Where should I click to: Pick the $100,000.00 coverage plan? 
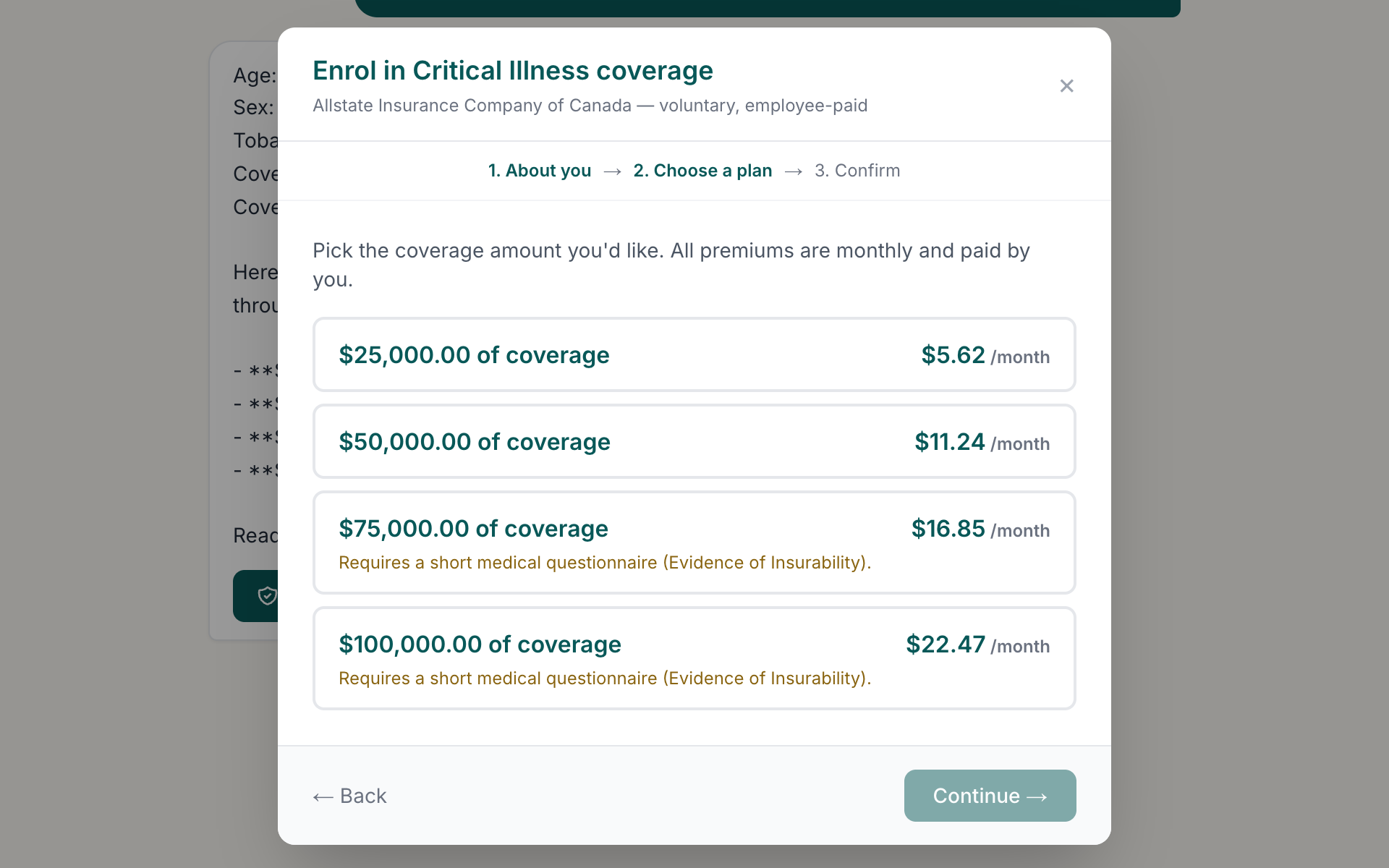pyautogui.click(x=694, y=658)
